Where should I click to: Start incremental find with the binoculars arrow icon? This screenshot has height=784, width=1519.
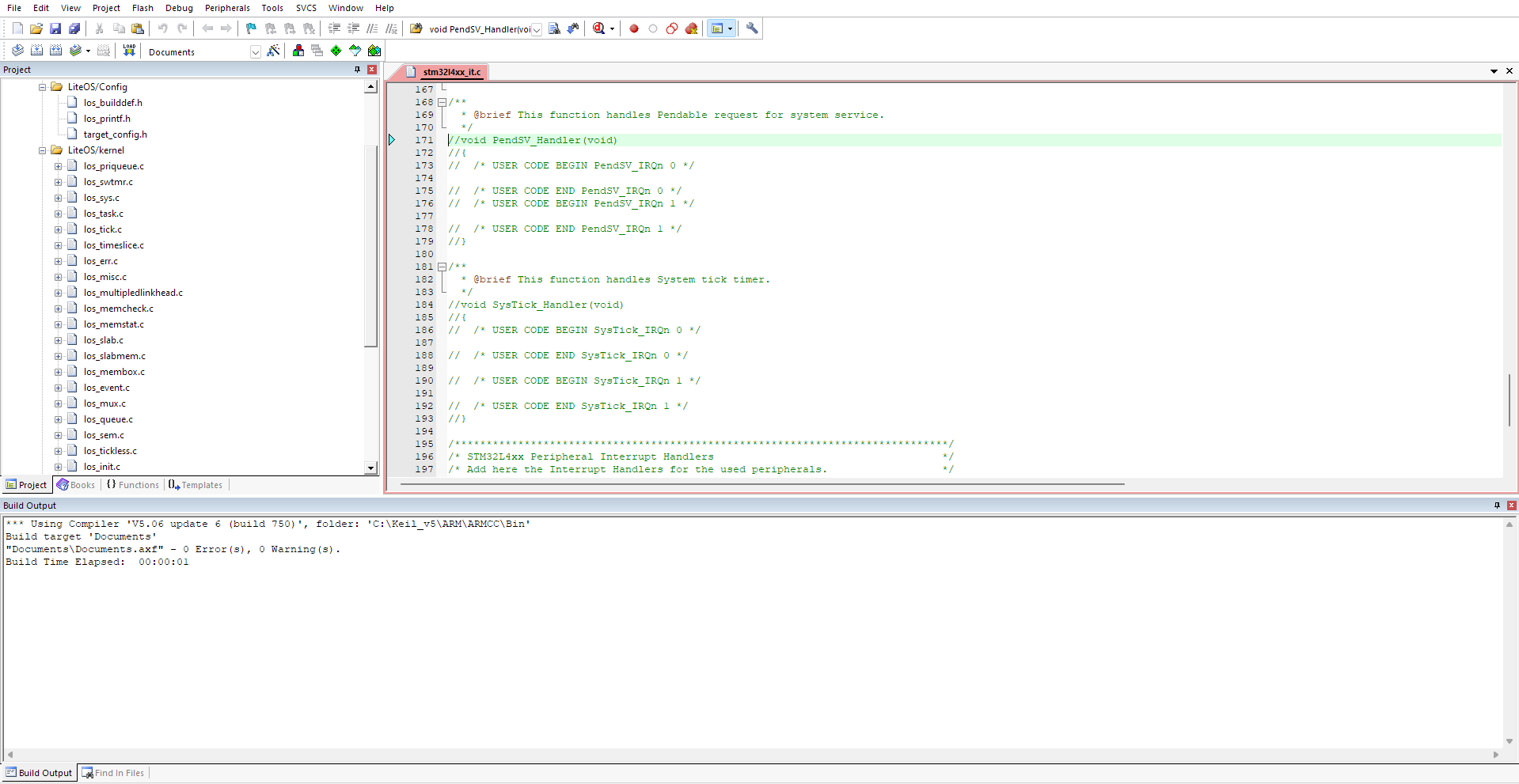click(x=573, y=28)
